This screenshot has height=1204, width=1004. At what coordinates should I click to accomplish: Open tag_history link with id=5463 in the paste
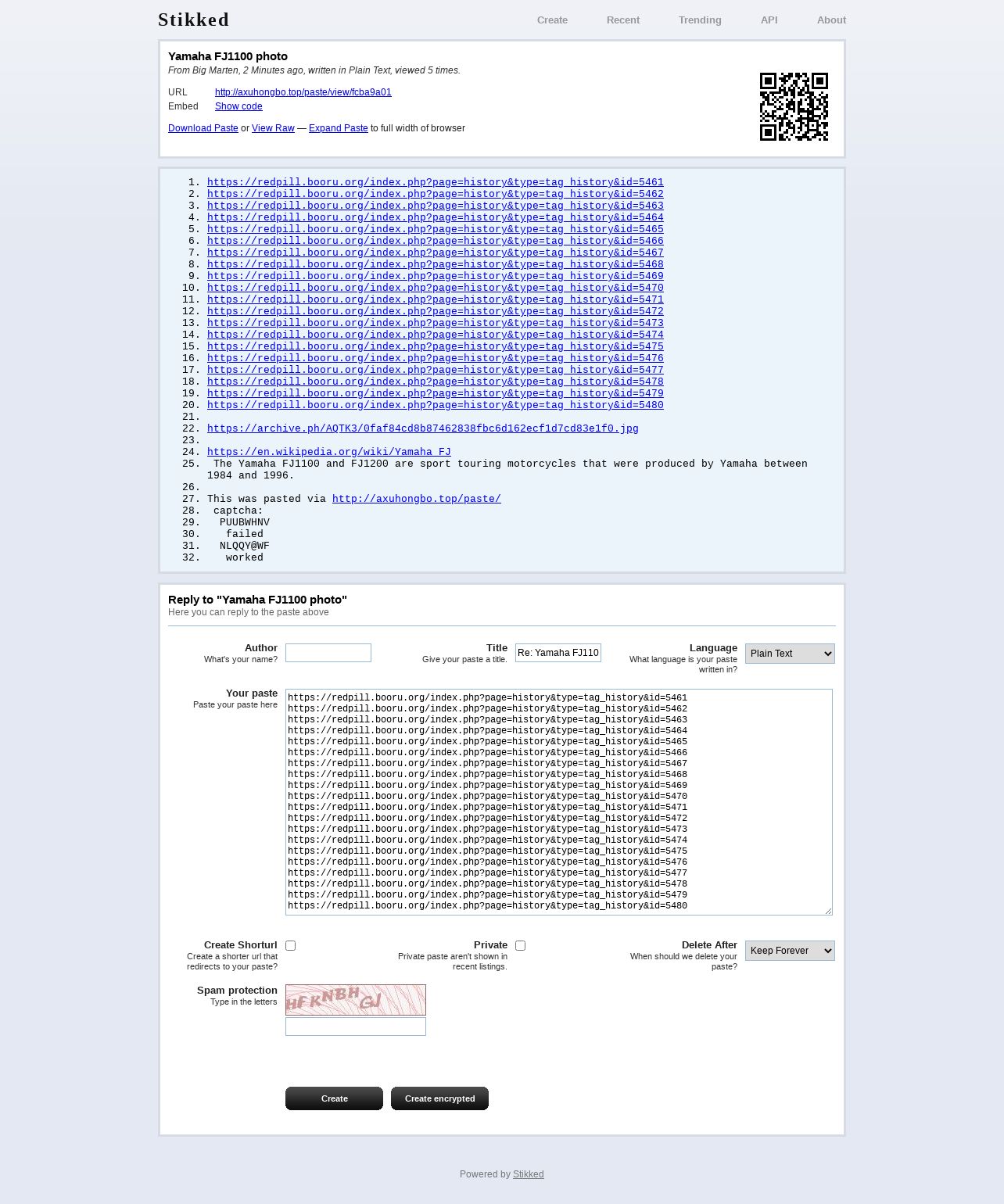click(436, 206)
